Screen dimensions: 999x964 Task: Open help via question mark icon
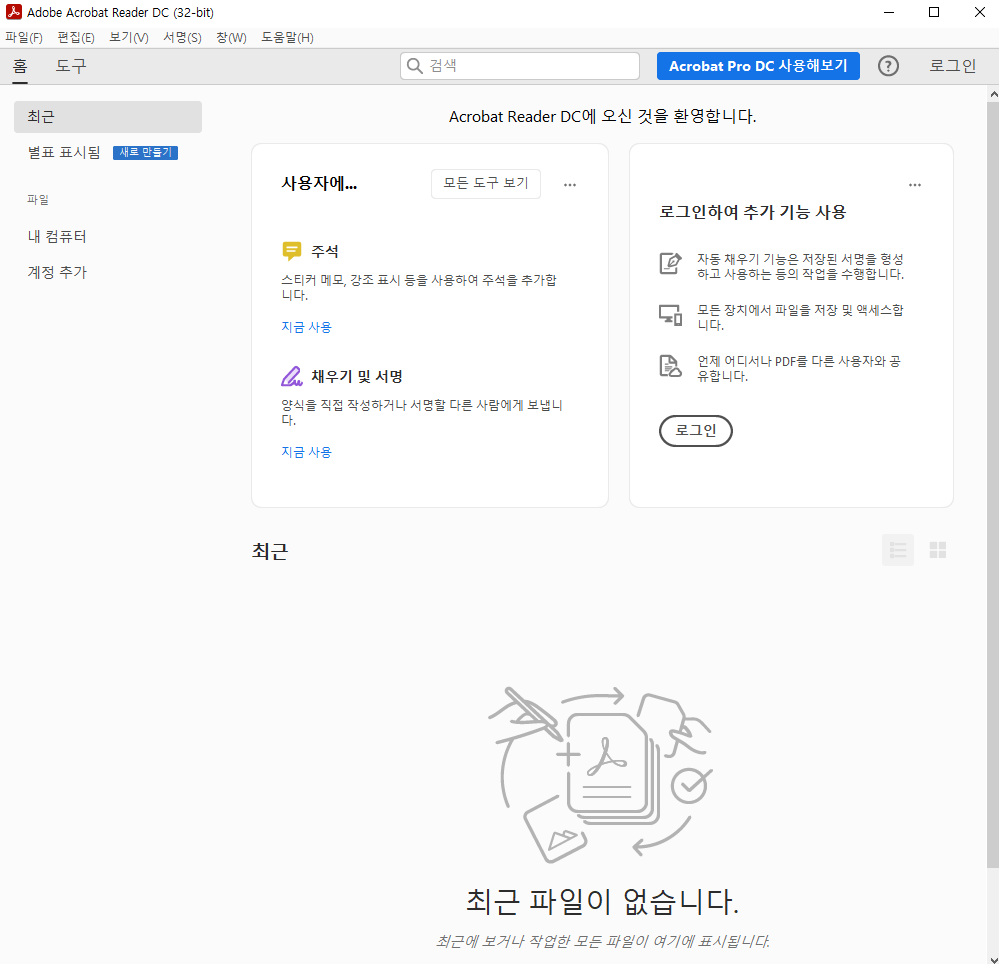tap(888, 66)
